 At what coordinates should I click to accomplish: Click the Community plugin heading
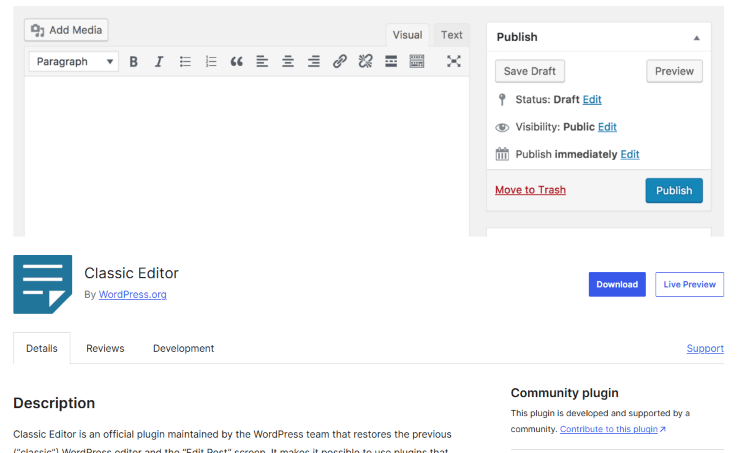click(564, 393)
